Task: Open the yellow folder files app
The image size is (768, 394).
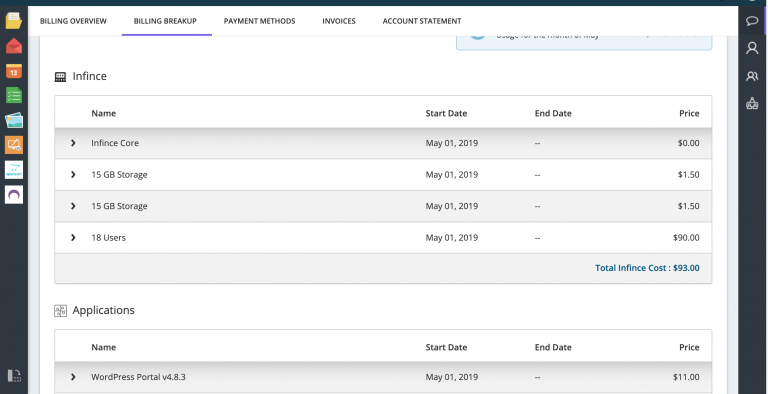Action: (14, 21)
